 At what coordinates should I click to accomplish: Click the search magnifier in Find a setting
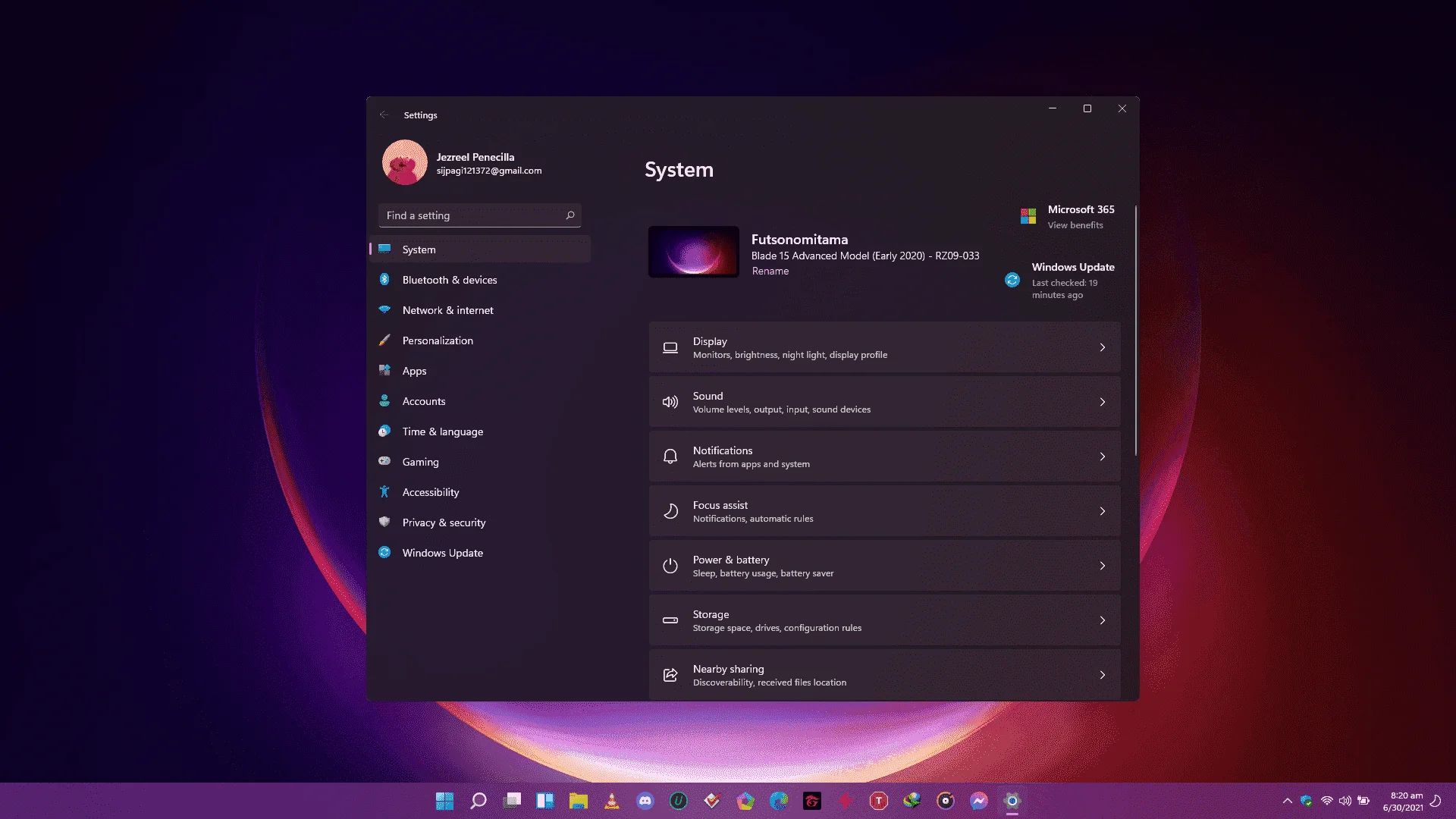click(570, 215)
